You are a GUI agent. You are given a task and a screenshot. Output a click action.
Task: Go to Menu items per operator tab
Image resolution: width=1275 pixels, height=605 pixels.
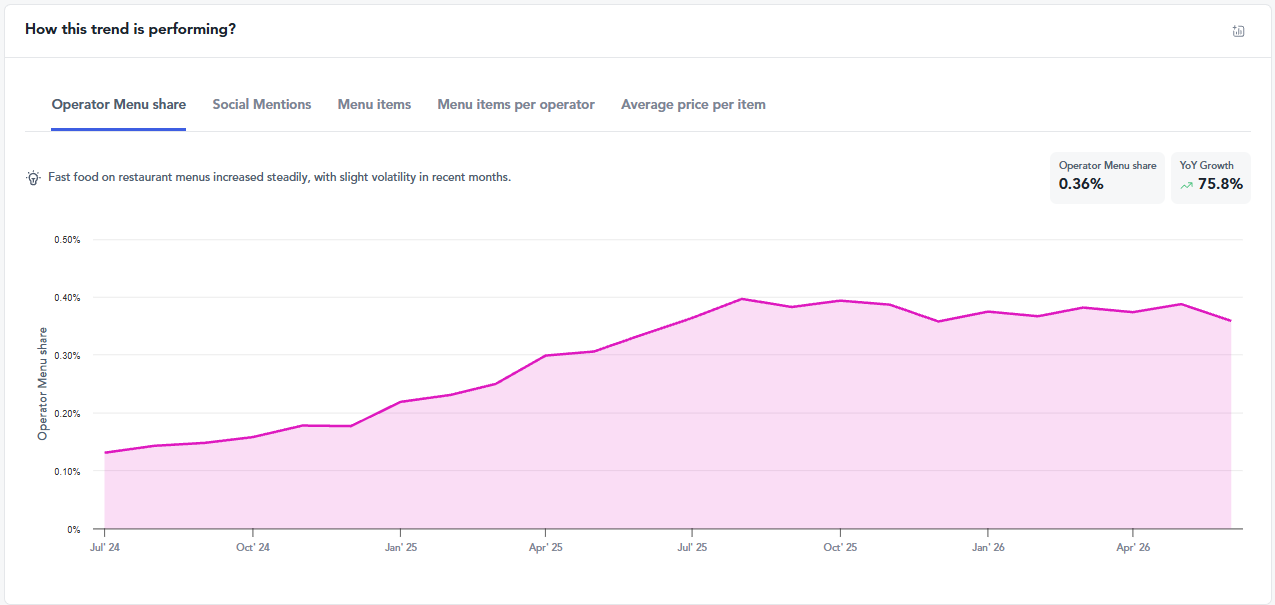pyautogui.click(x=516, y=104)
